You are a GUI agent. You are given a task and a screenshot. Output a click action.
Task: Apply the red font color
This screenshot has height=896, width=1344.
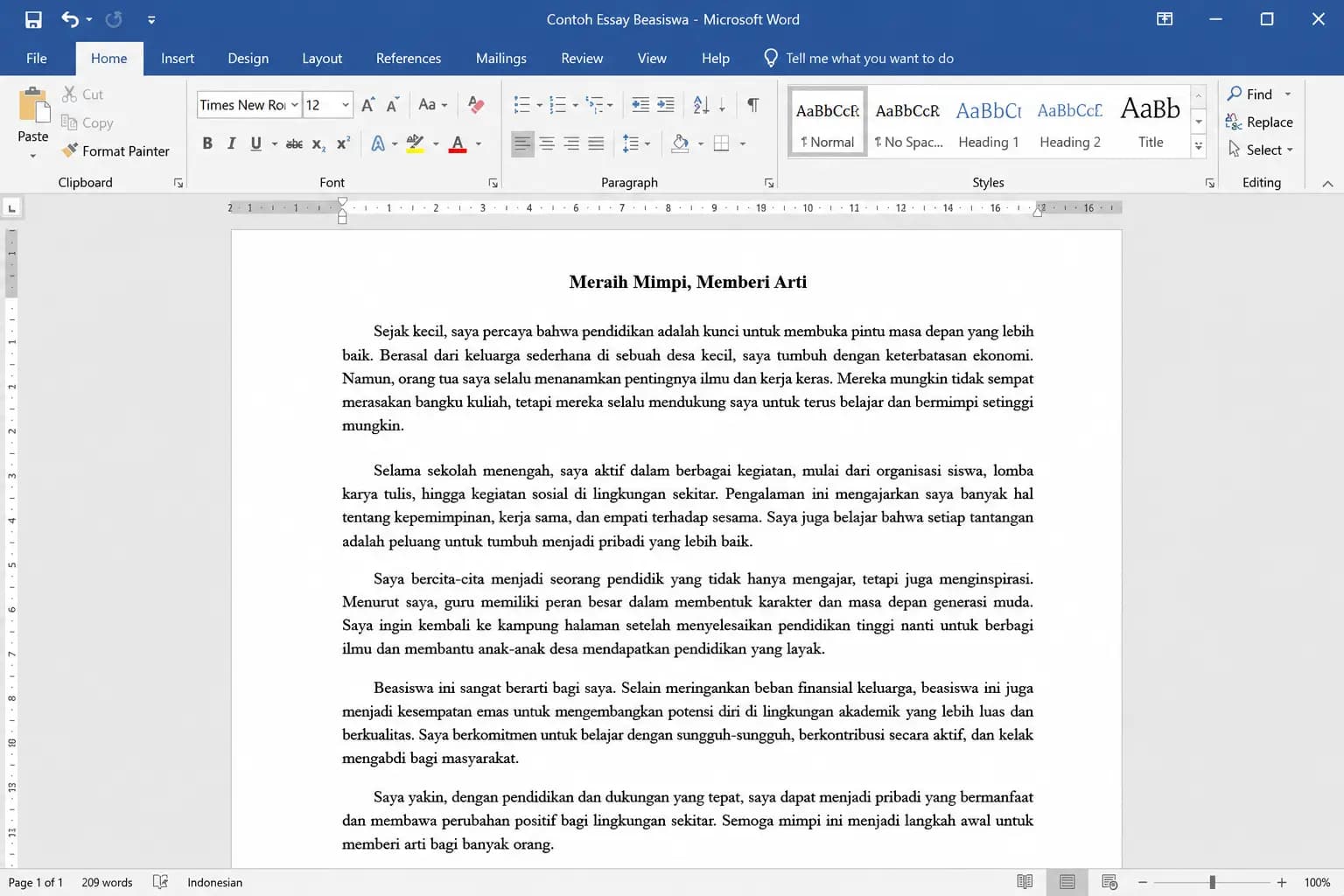458,143
